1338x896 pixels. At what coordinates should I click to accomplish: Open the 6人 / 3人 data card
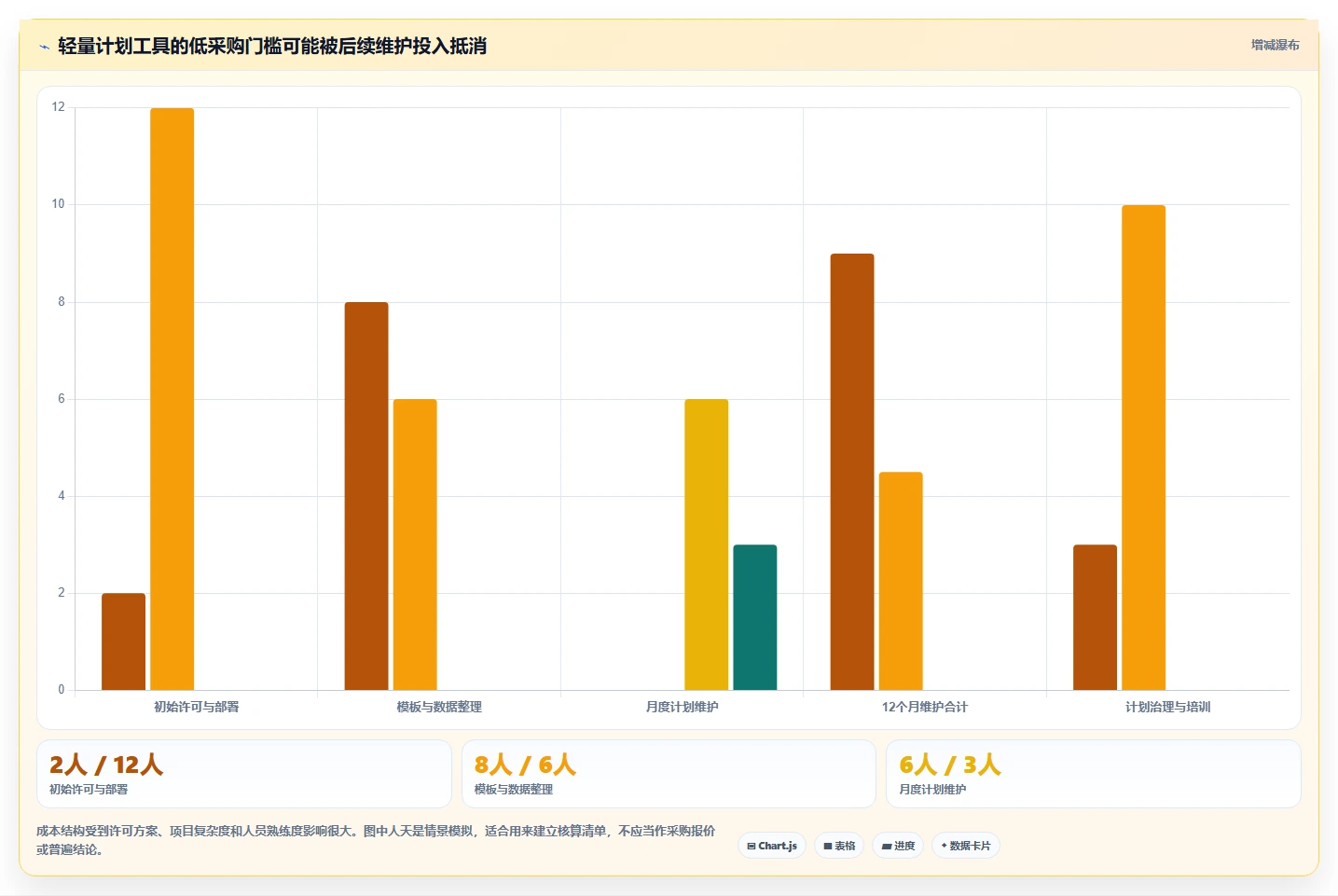tap(1094, 774)
